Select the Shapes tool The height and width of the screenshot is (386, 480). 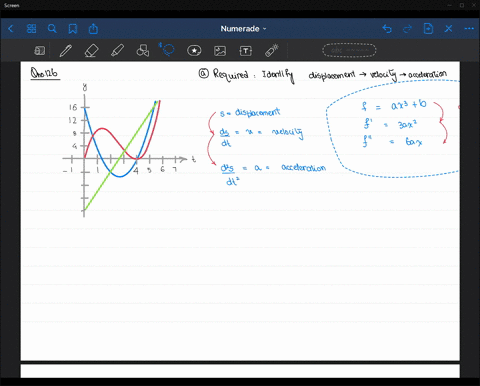click(143, 51)
